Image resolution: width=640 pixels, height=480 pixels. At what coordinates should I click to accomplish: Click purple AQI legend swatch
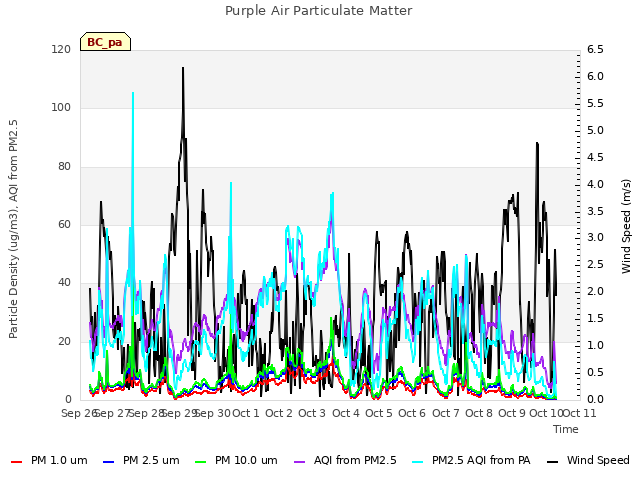(299, 462)
